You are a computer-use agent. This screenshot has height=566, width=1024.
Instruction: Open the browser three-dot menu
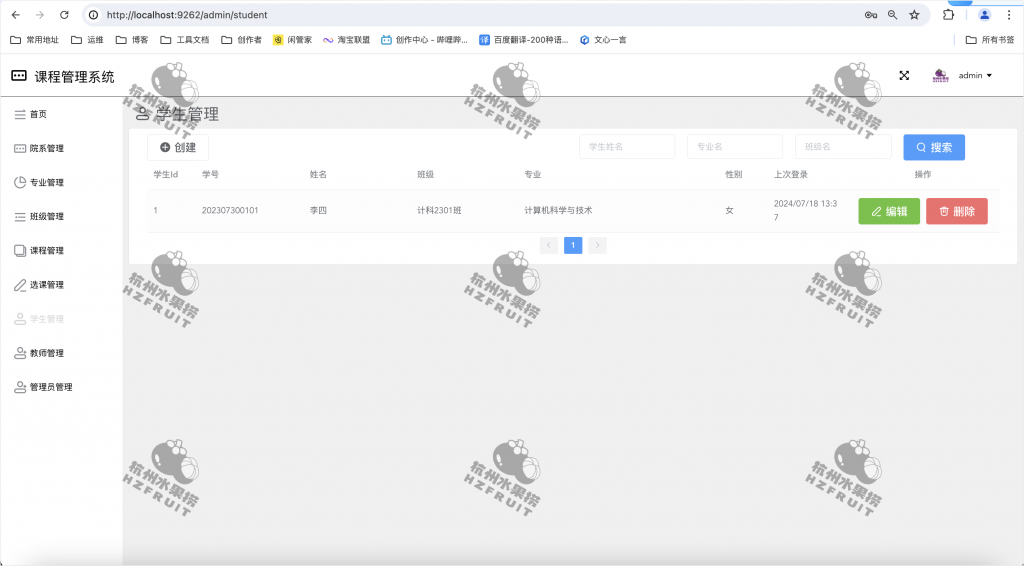coord(1009,14)
